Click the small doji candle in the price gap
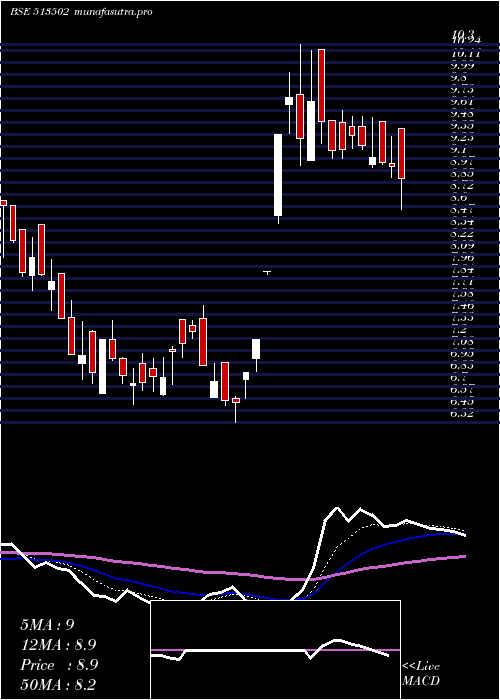The image size is (500, 700). pos(267,272)
